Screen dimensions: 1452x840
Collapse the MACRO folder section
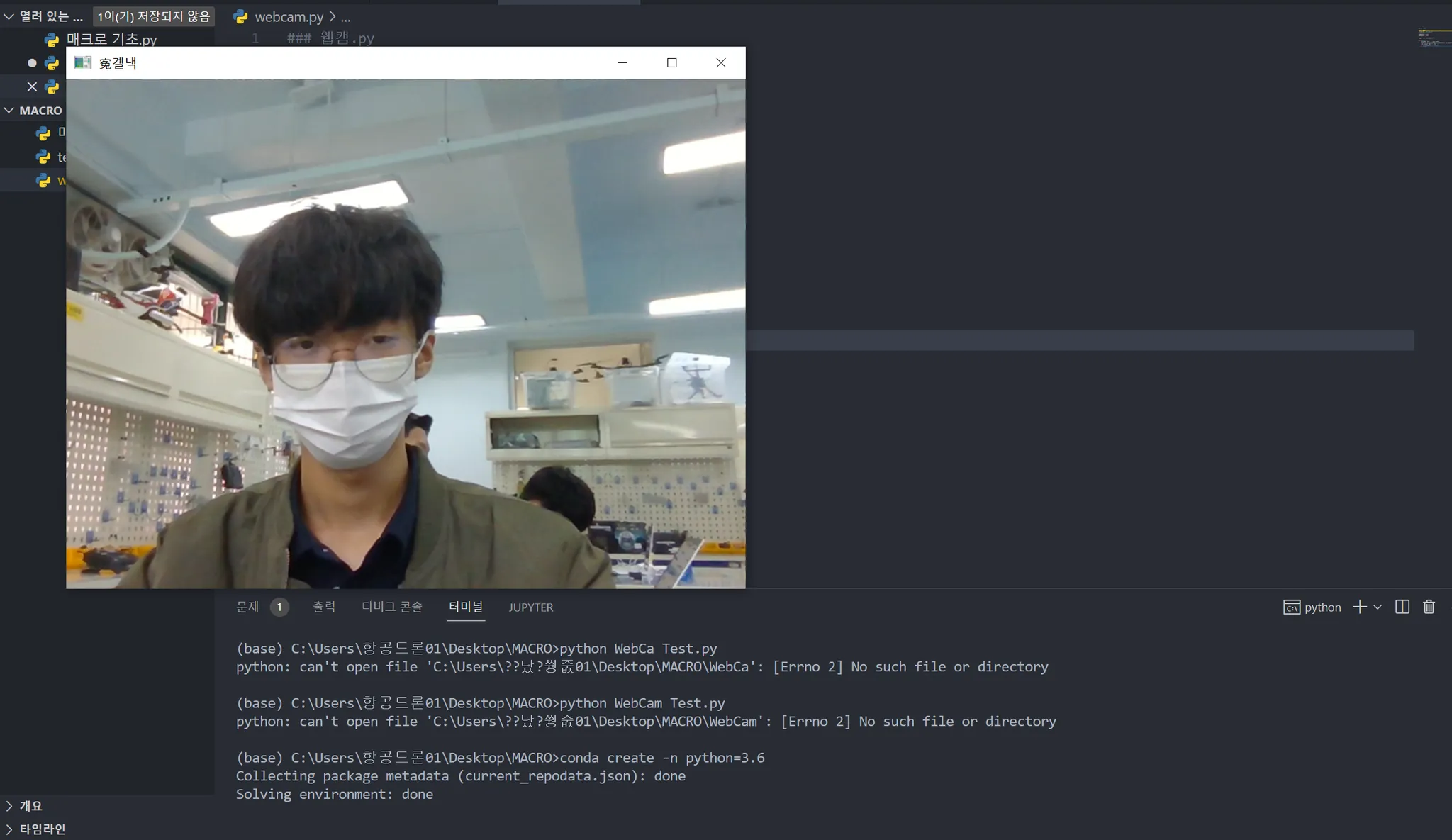click(x=9, y=111)
